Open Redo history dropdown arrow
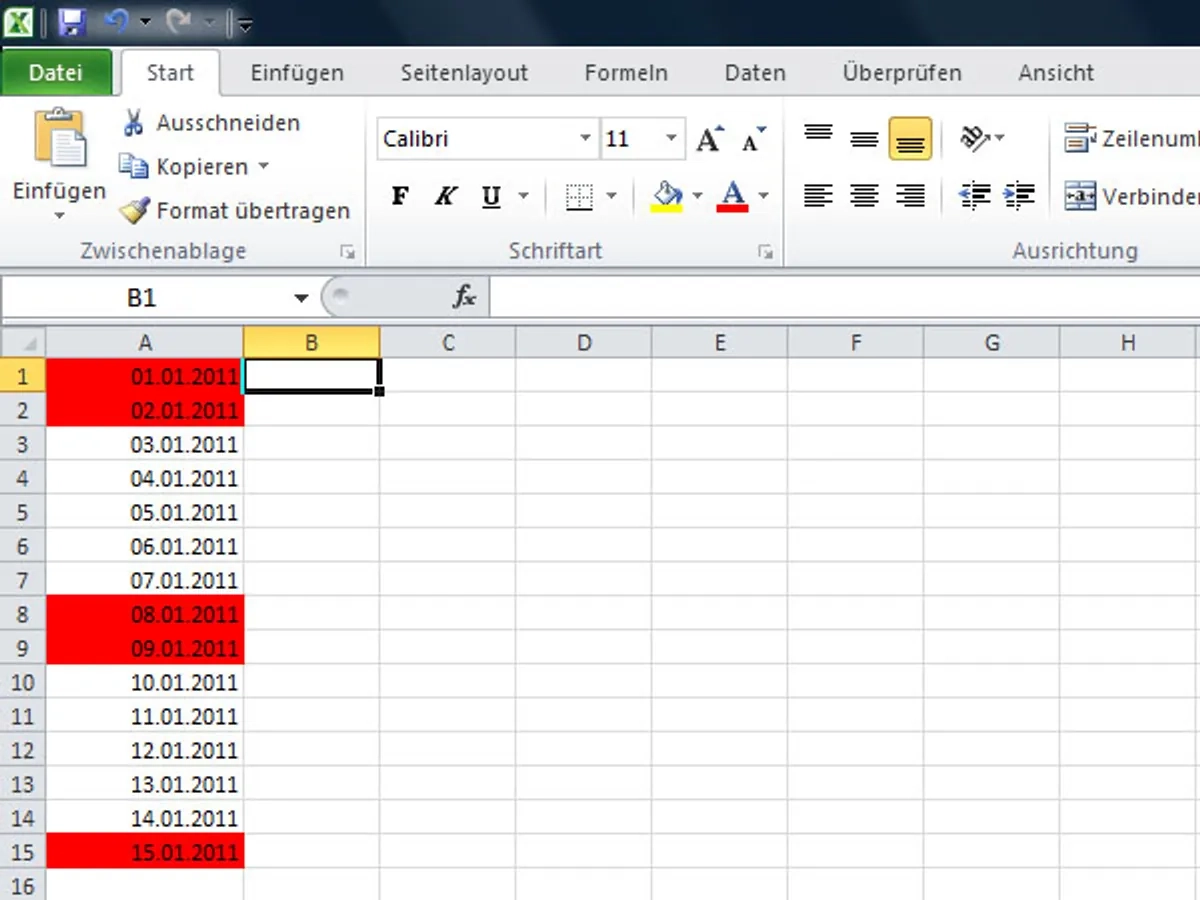The height and width of the screenshot is (900, 1200). point(209,22)
